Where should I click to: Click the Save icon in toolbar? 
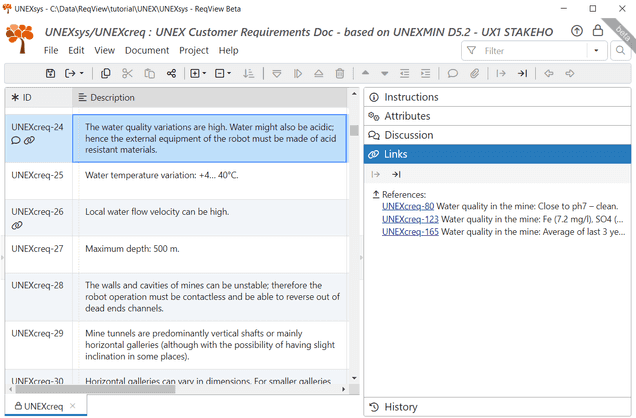[50, 73]
